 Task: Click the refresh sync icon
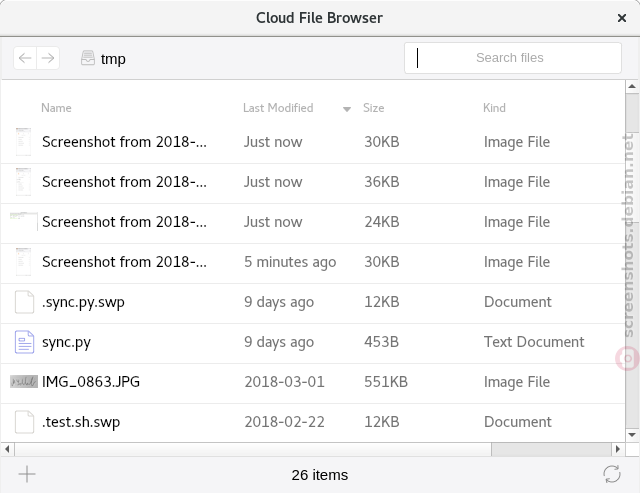tap(612, 474)
